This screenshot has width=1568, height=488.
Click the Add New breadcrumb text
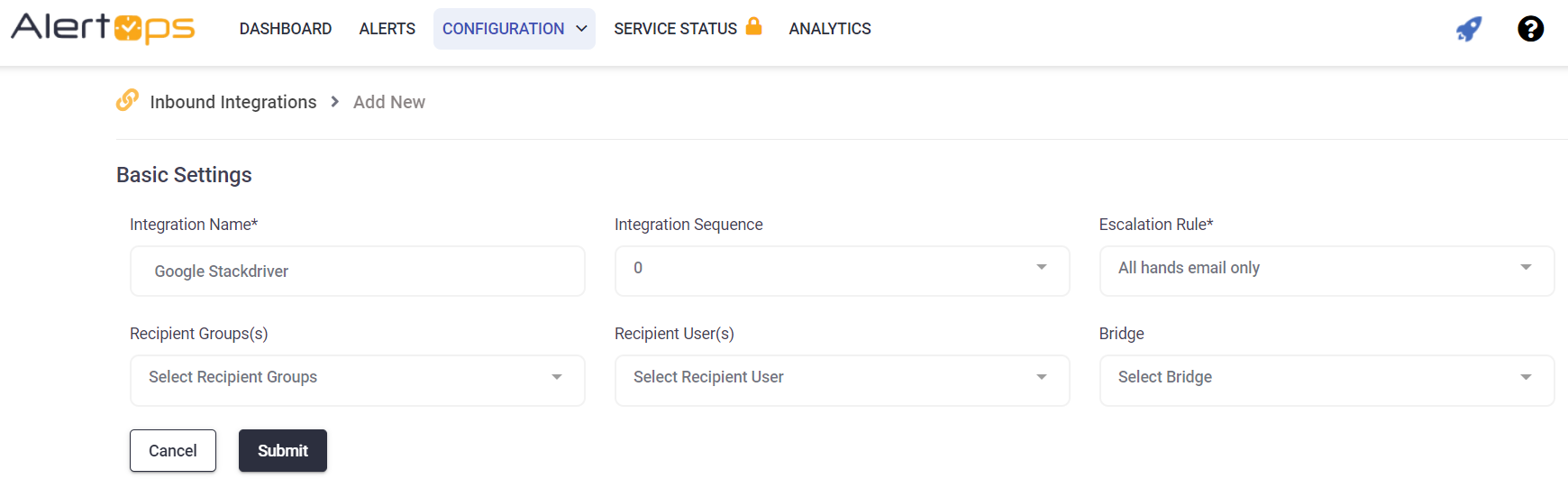(x=388, y=102)
